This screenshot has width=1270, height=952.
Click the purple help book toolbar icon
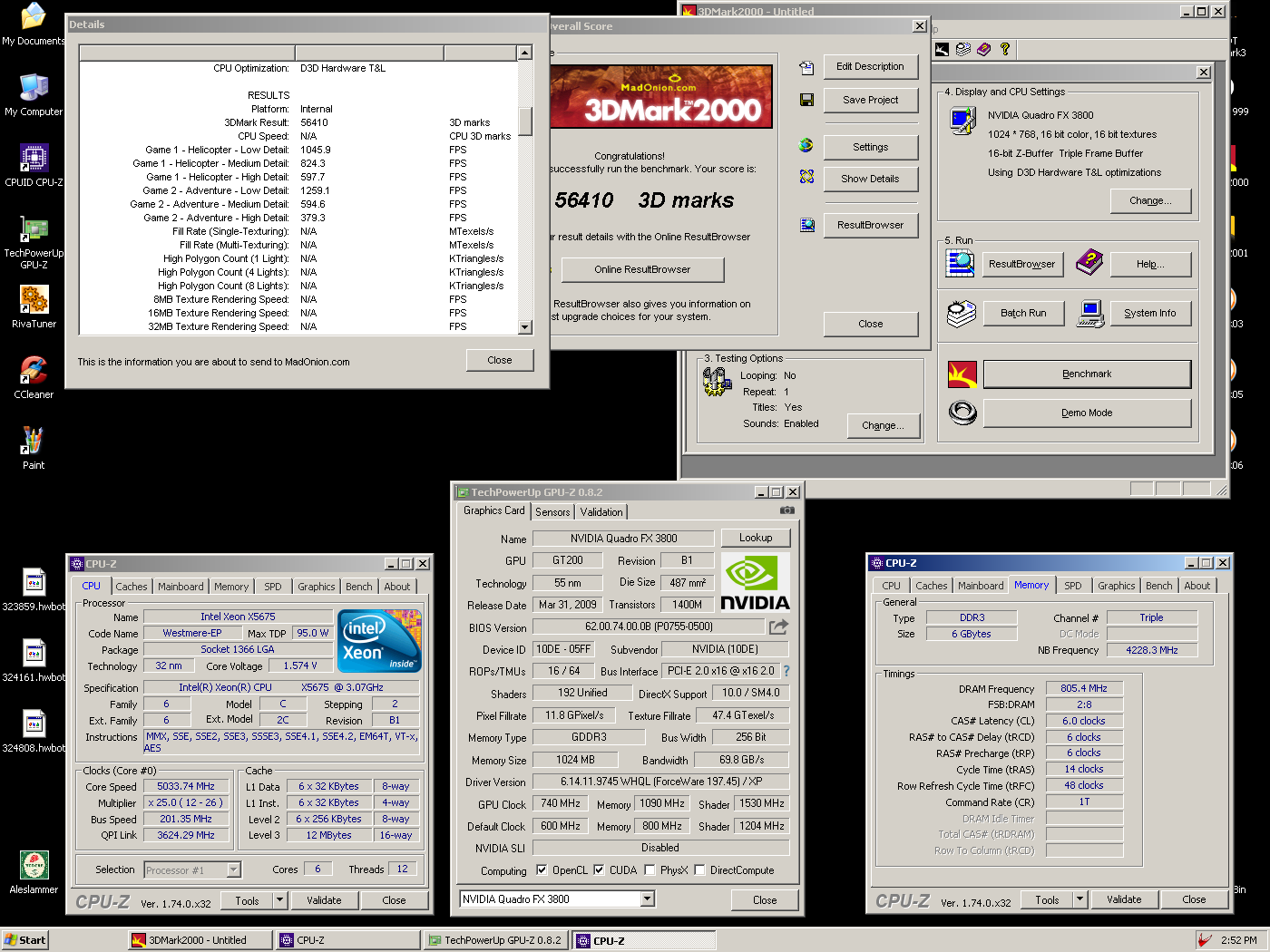(x=984, y=49)
